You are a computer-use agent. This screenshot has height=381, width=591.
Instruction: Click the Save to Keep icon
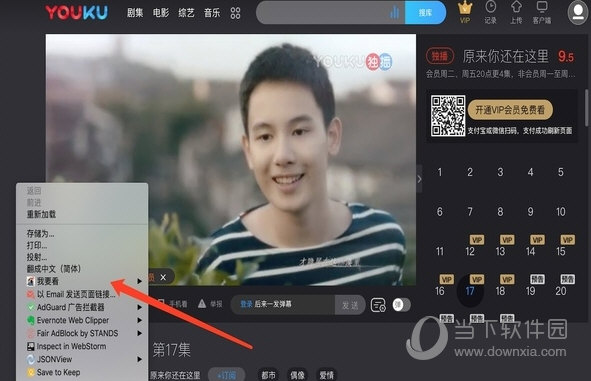(x=31, y=372)
